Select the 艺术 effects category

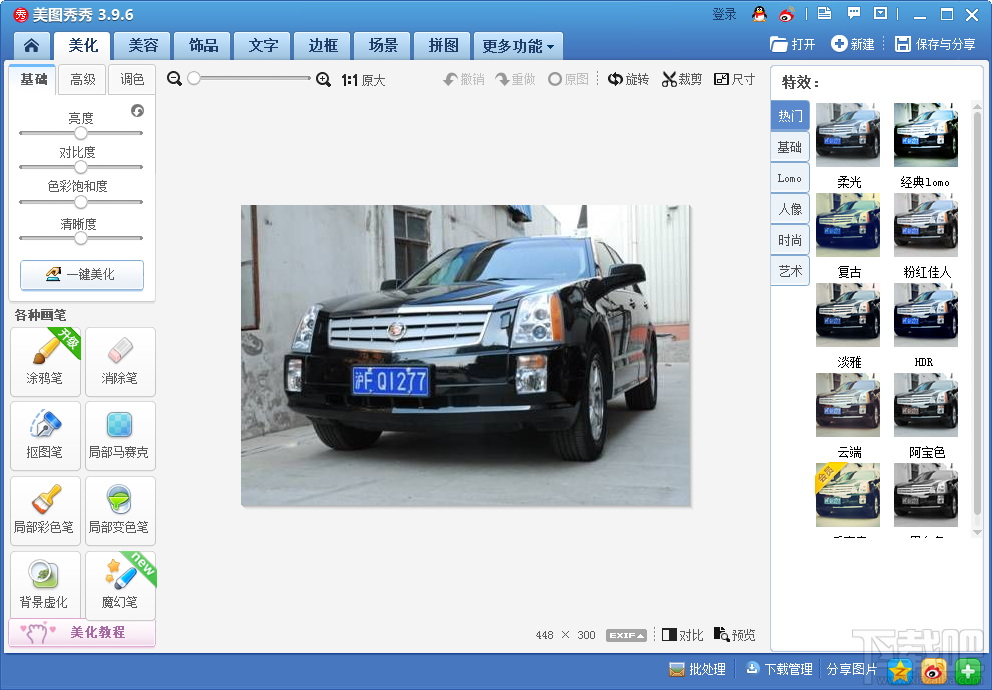pyautogui.click(x=790, y=271)
